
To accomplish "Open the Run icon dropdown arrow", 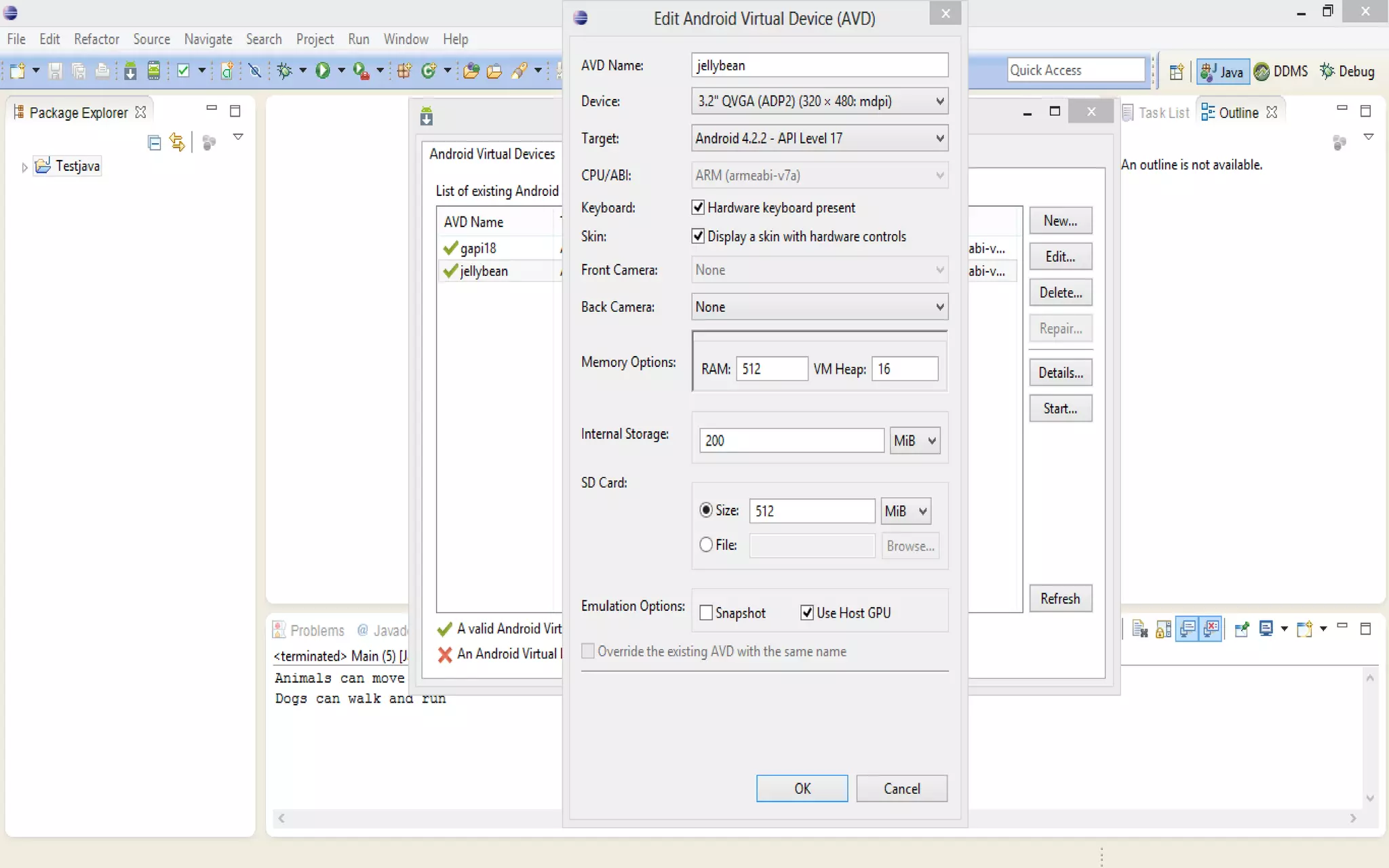I will 341,71.
